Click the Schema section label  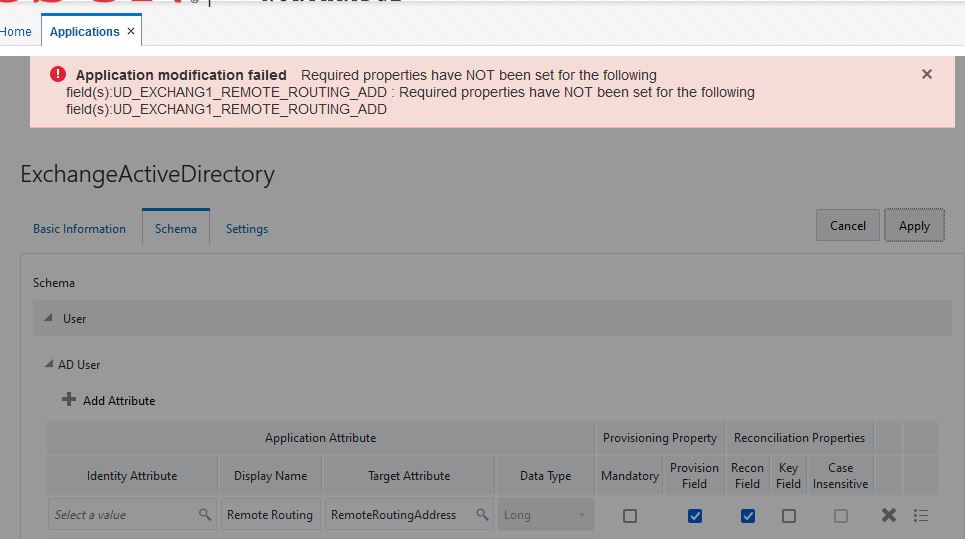click(54, 283)
